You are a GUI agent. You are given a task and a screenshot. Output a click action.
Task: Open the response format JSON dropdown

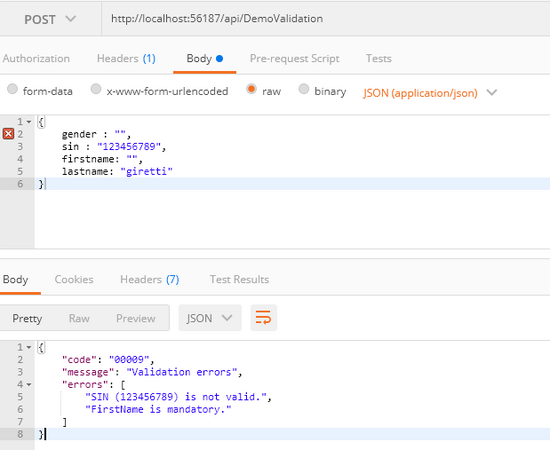pyautogui.click(x=210, y=318)
